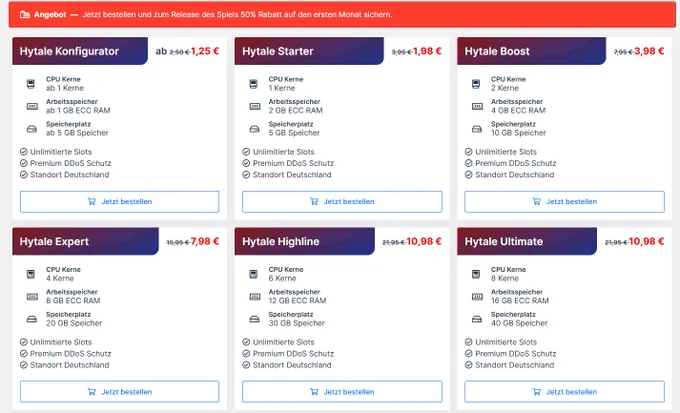Click '4 Kerne' in Expert card

pyautogui.click(x=60, y=279)
